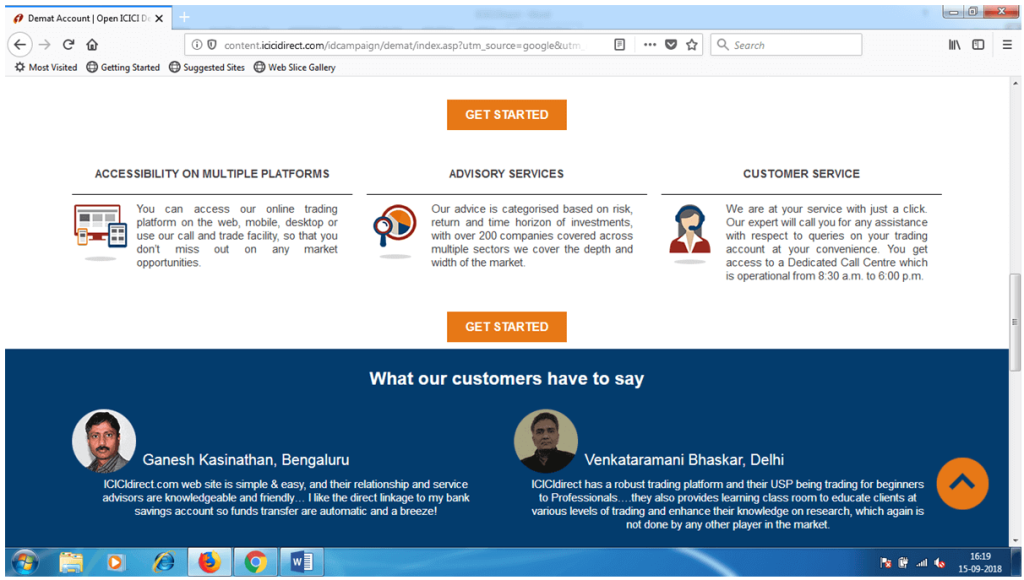Open Web Slice Gallery bookmark
The height and width of the screenshot is (580, 1024).
point(295,67)
